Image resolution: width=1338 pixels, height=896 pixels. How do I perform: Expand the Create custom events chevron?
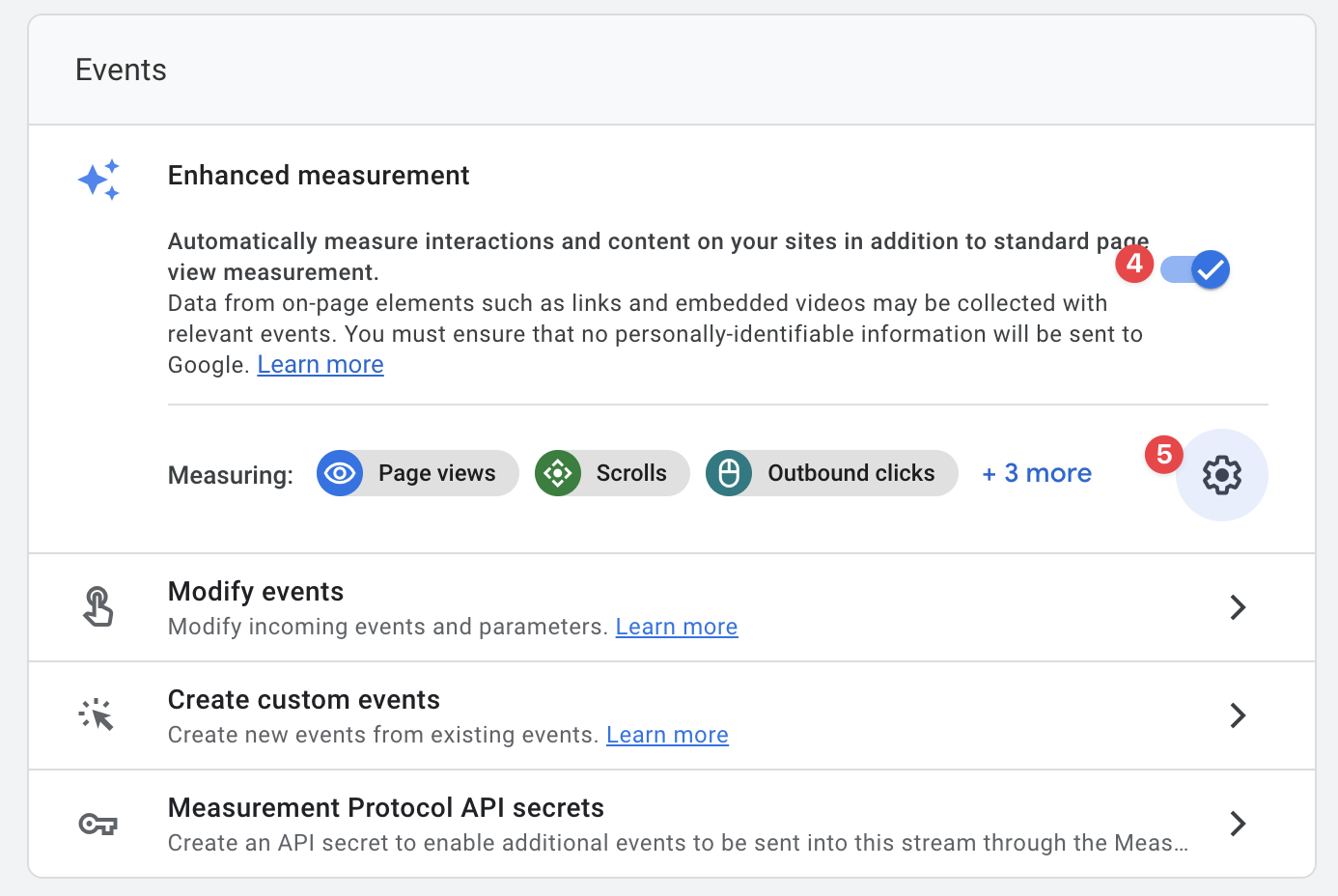click(x=1238, y=715)
